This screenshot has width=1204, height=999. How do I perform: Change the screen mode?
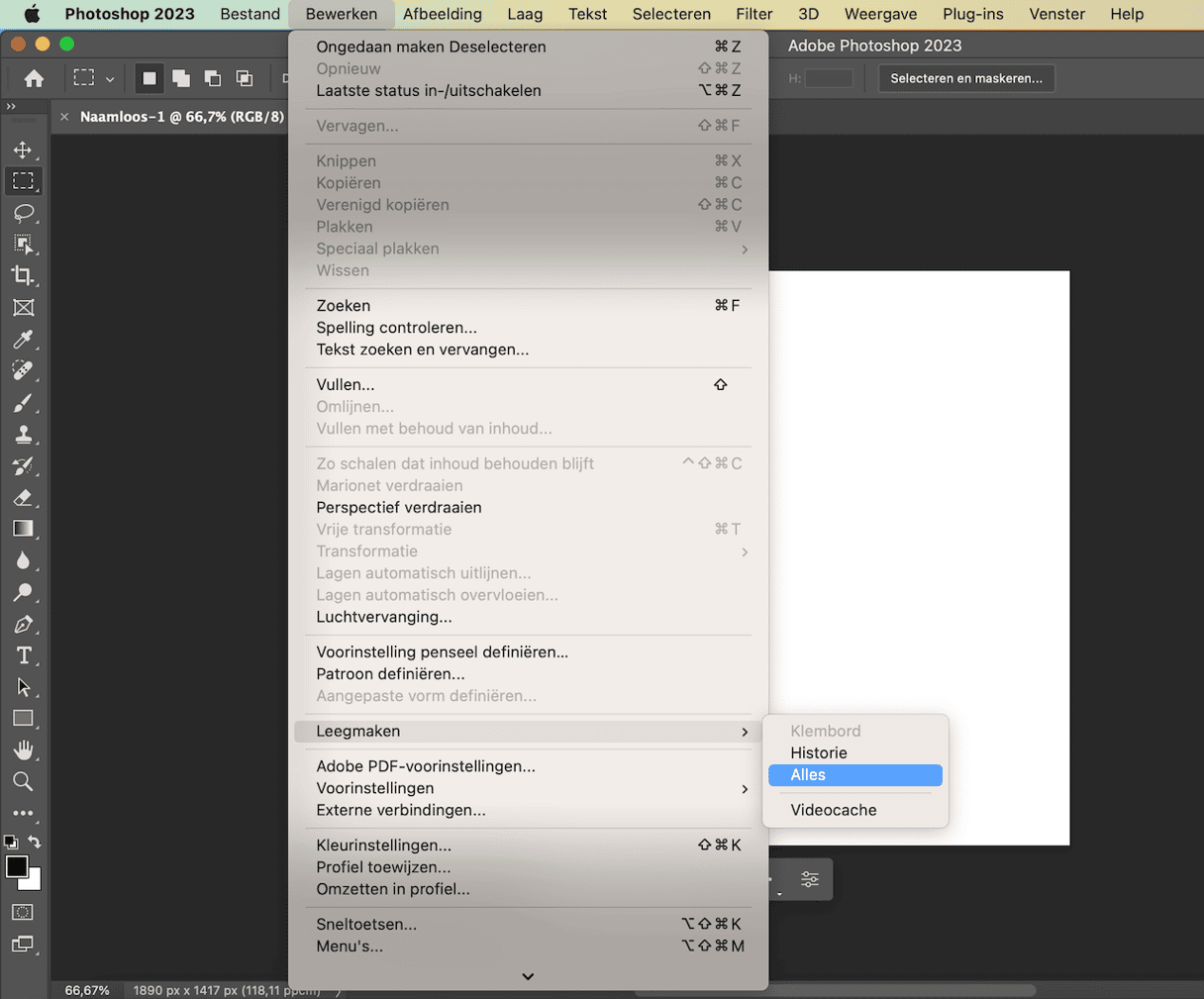tap(23, 945)
